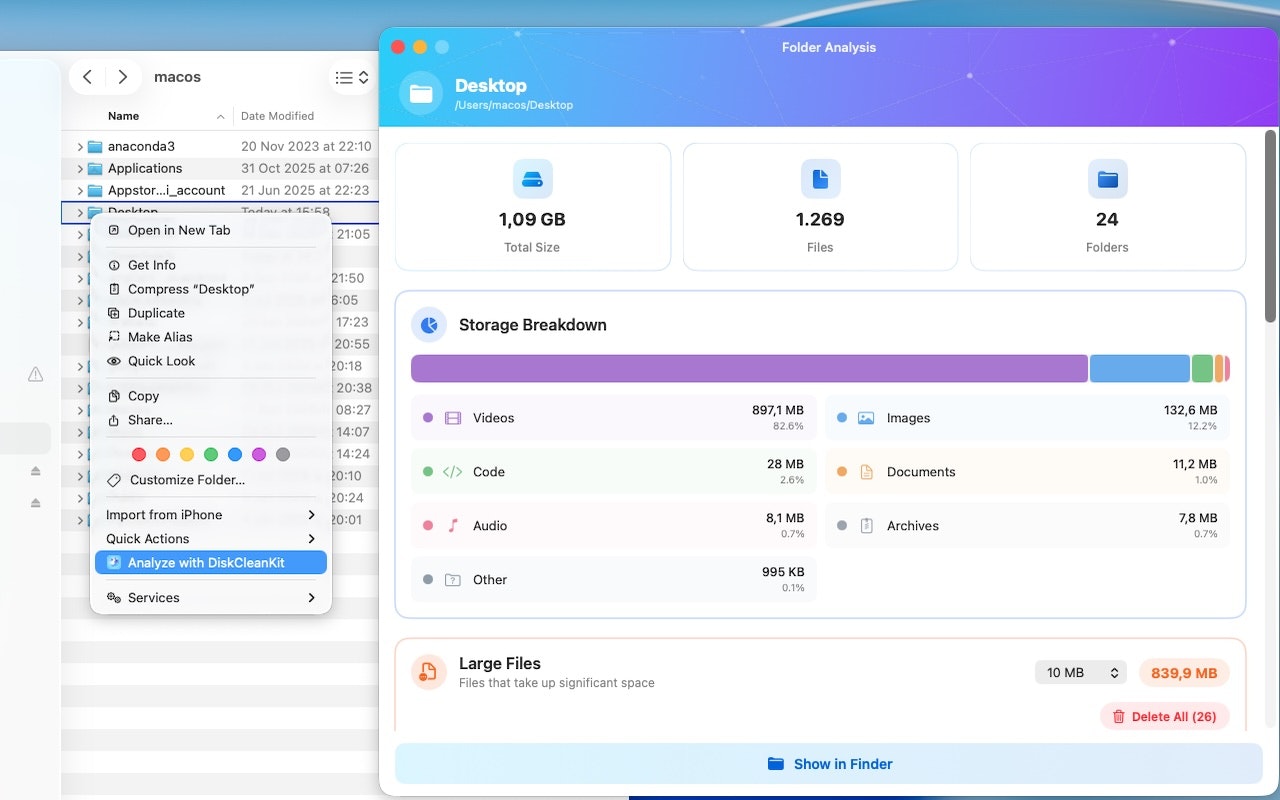Expand the Appstor...i_account folder row
The width and height of the screenshot is (1280, 800).
[x=80, y=190]
